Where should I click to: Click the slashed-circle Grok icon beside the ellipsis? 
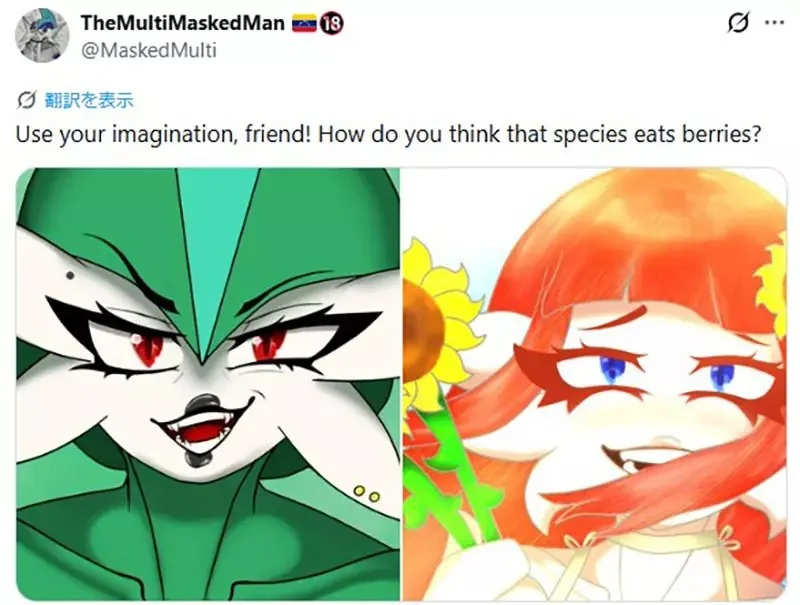(738, 22)
